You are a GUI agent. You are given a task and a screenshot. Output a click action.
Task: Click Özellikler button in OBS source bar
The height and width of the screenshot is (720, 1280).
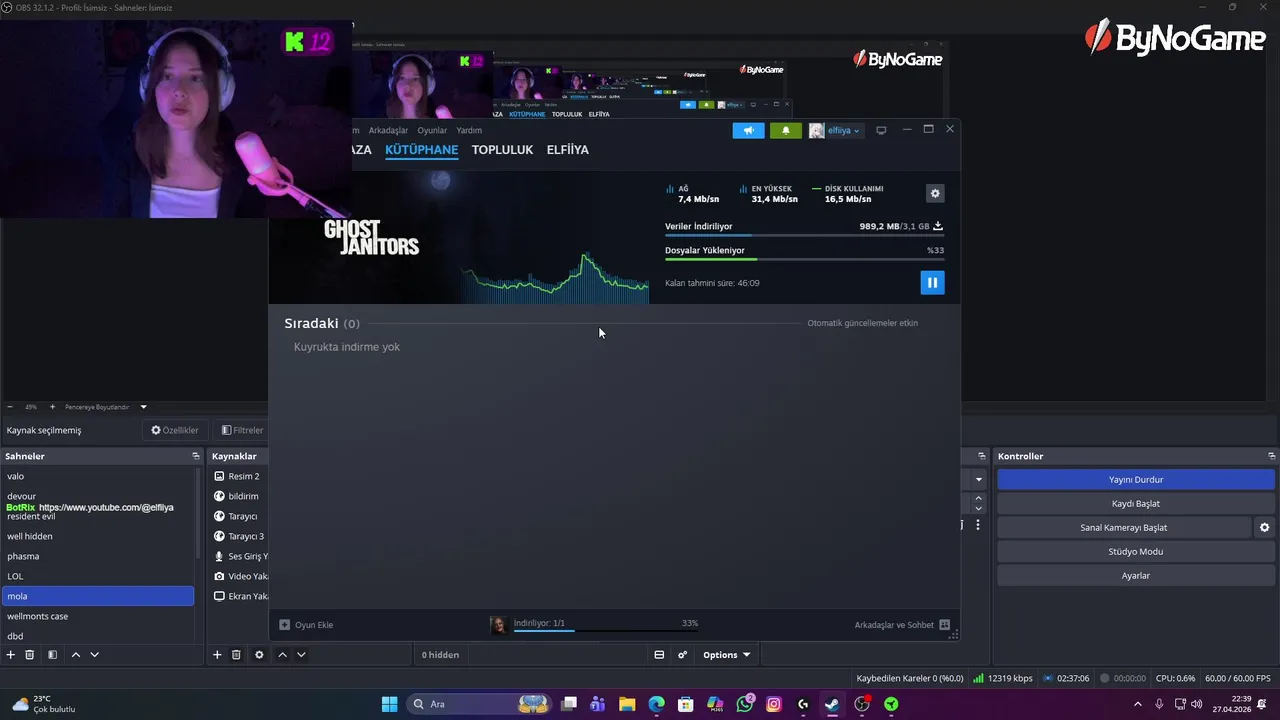(x=175, y=430)
